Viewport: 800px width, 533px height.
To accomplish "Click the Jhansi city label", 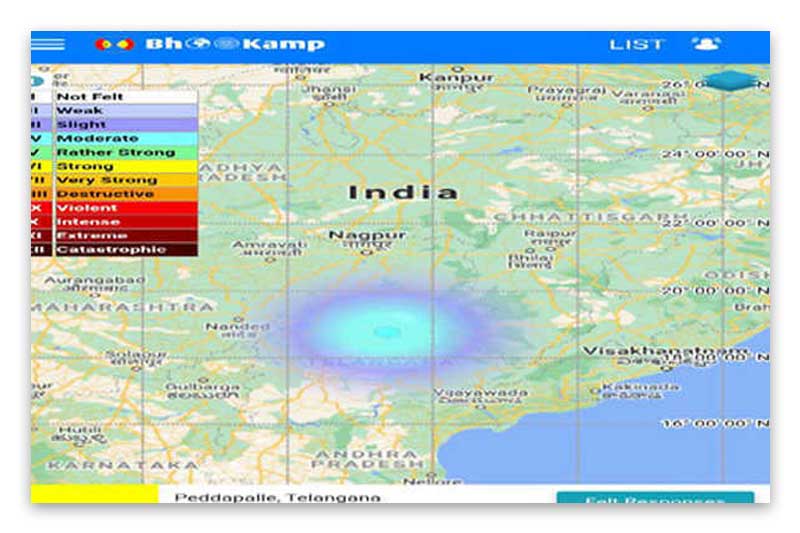I will 329,89.
